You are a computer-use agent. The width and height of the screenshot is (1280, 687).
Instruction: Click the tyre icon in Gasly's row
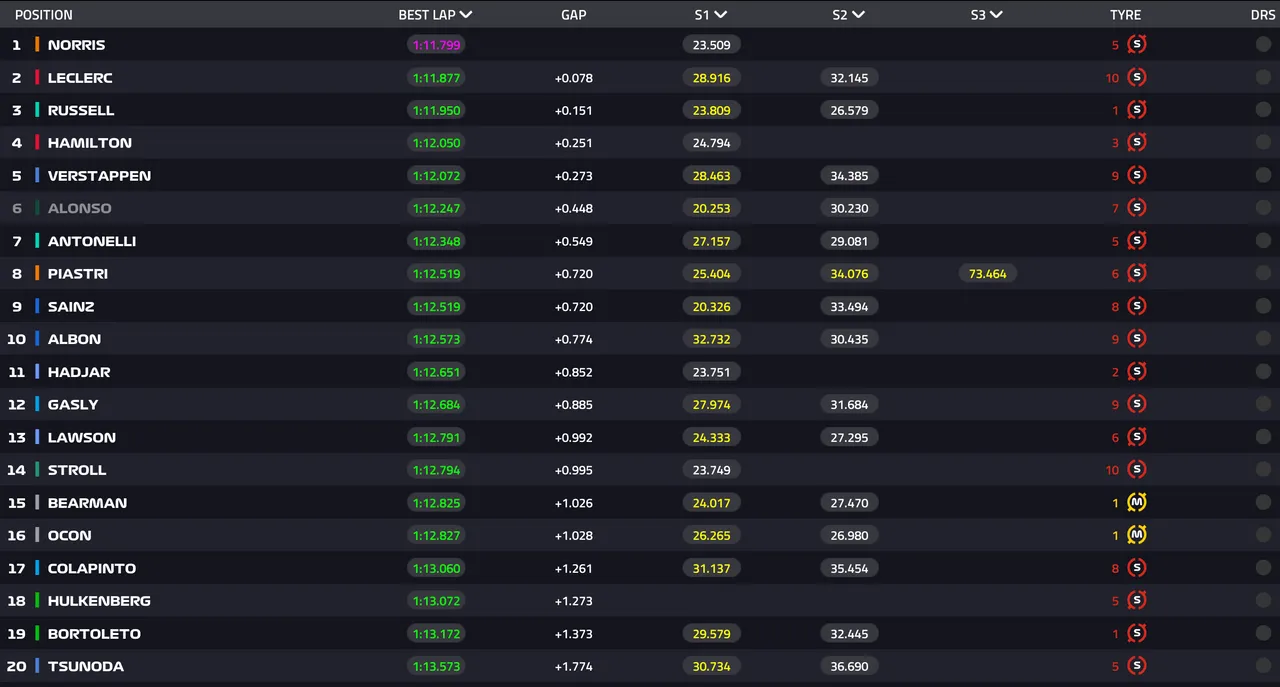pyautogui.click(x=1136, y=404)
